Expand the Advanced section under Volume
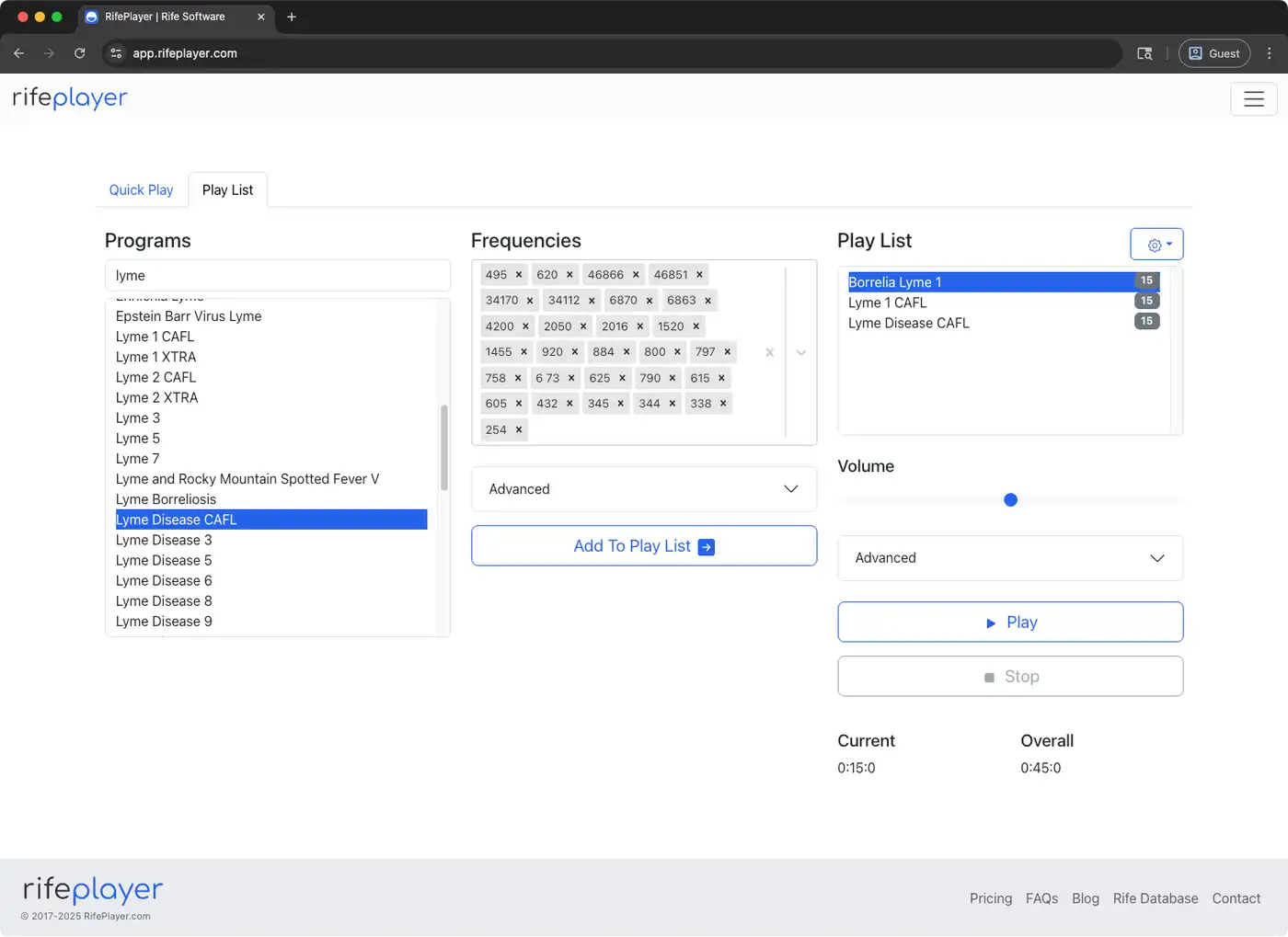1288x937 pixels. (x=1009, y=558)
